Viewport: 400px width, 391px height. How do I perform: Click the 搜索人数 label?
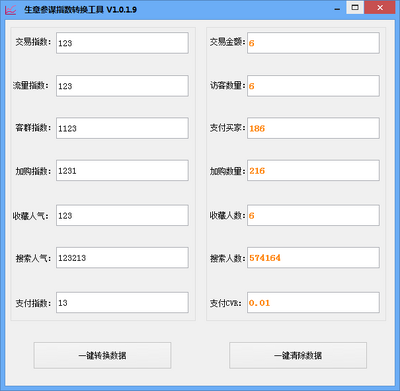[228, 258]
